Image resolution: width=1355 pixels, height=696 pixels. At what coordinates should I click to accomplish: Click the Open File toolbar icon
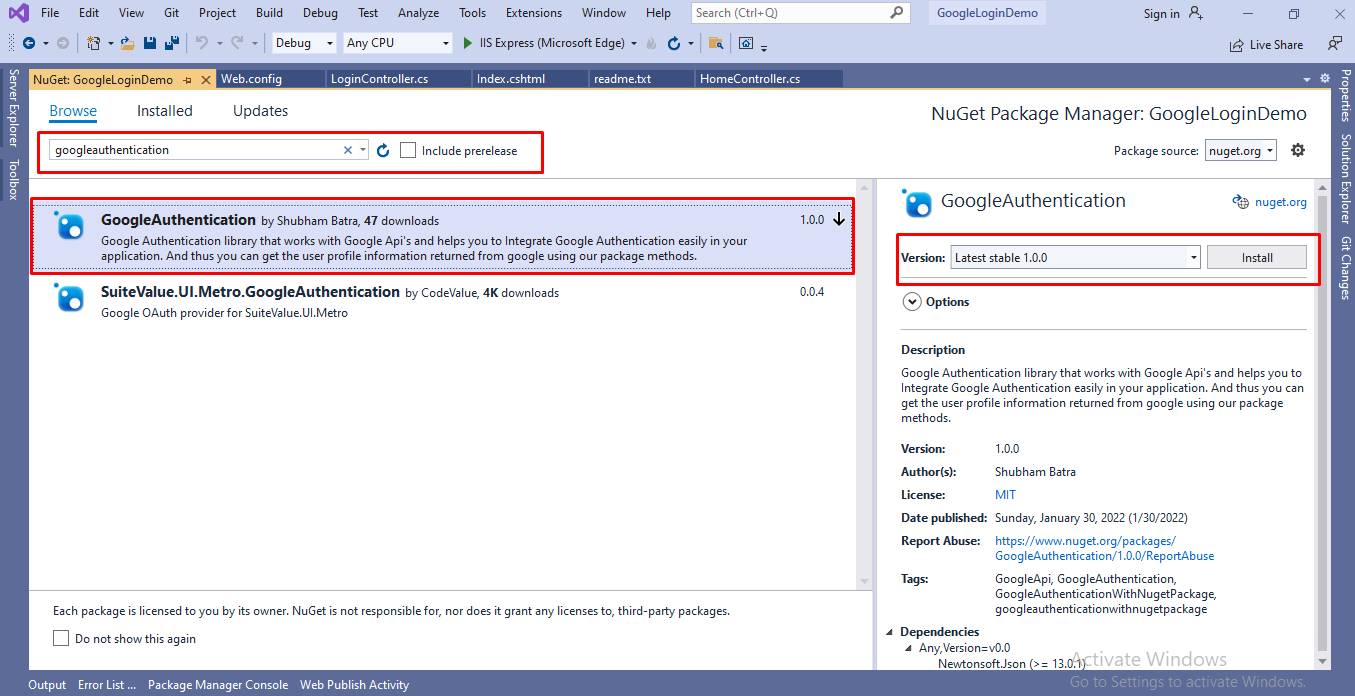click(127, 43)
